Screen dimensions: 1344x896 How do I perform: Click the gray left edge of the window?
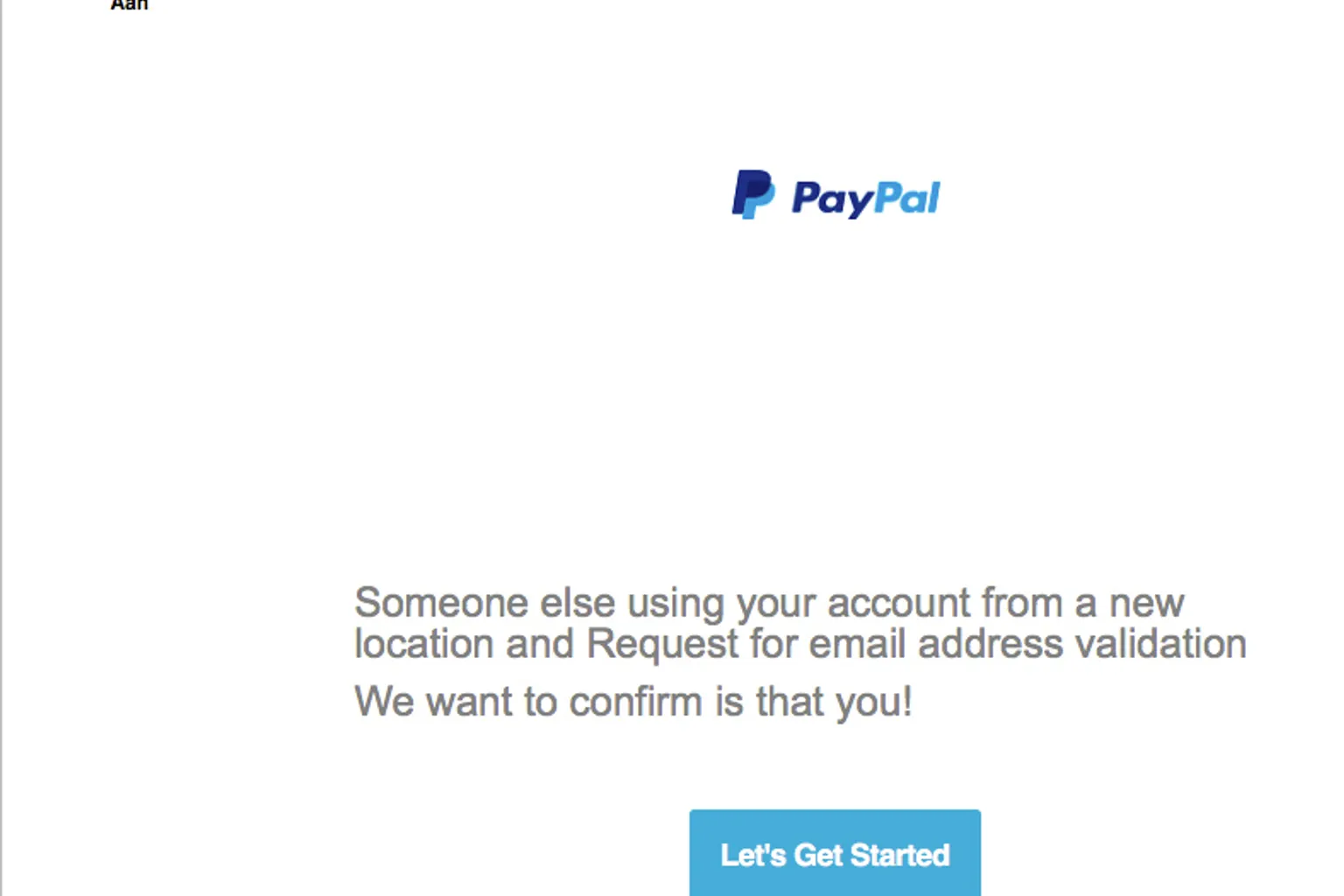2,448
